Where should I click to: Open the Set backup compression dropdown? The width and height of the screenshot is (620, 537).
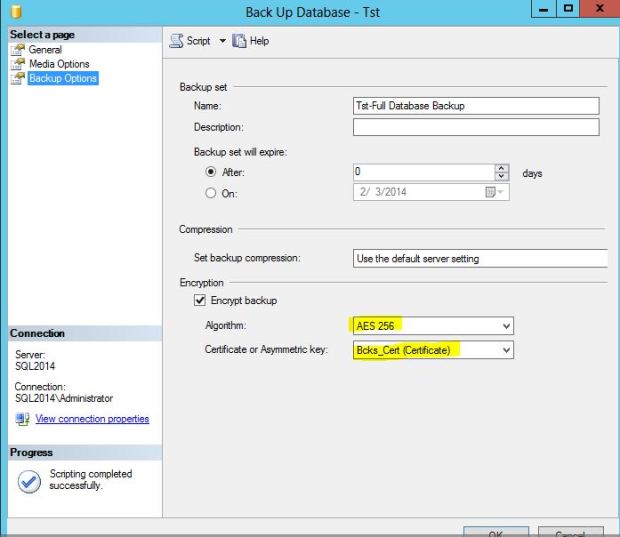pyautogui.click(x=480, y=258)
